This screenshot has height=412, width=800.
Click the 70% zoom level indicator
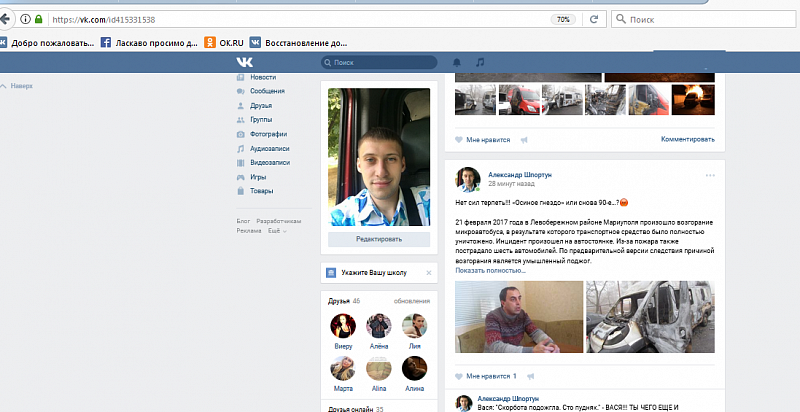(563, 19)
